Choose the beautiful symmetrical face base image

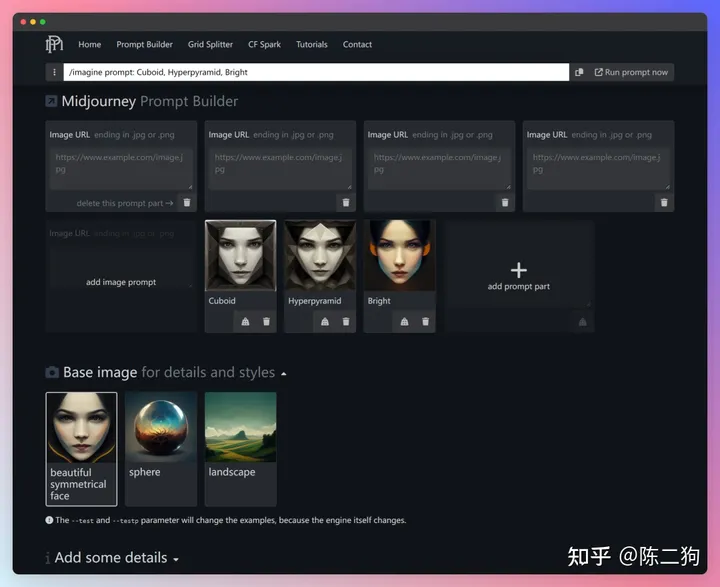(x=81, y=449)
